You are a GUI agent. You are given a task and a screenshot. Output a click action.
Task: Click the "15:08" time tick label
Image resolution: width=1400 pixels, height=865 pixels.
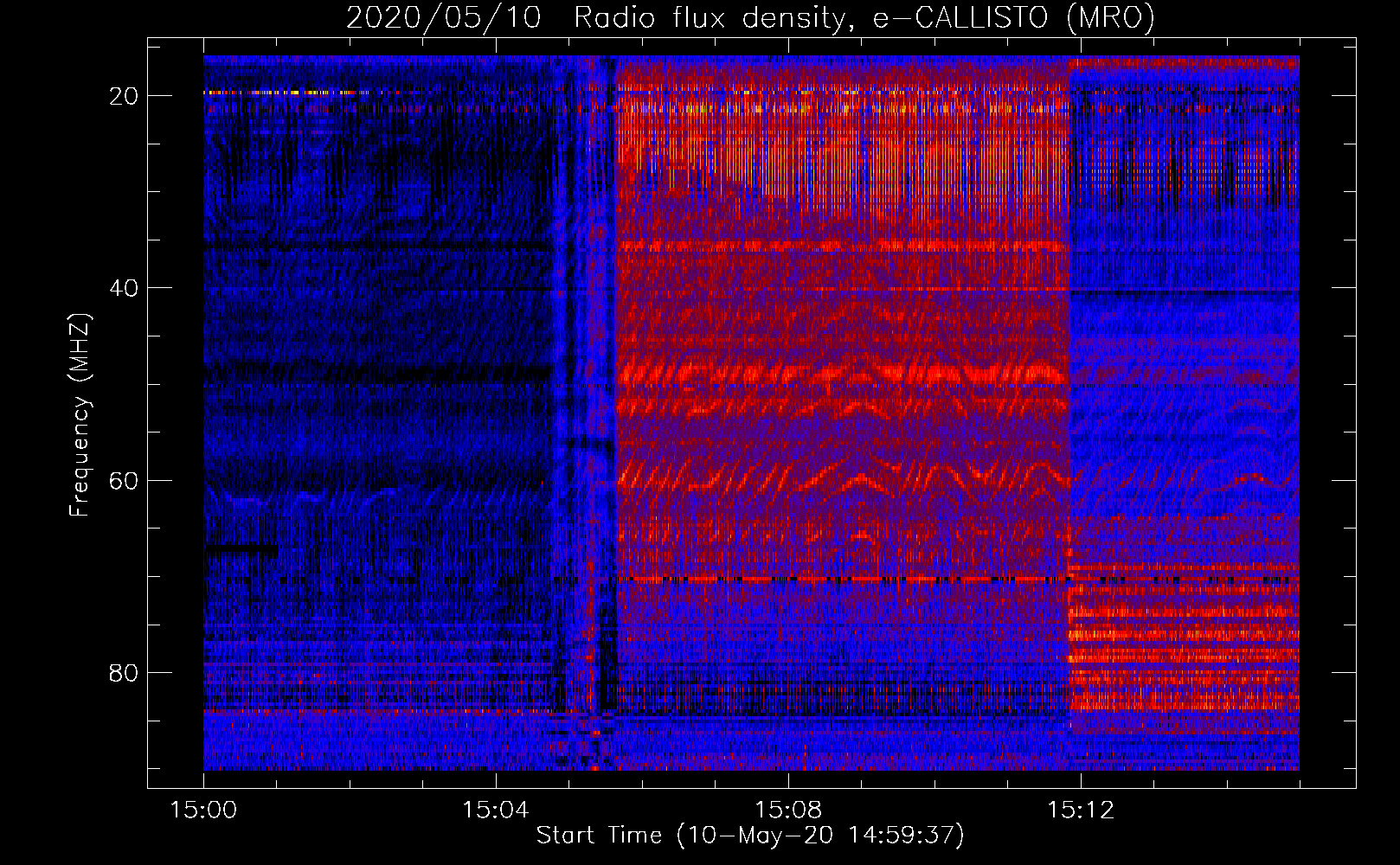click(788, 810)
